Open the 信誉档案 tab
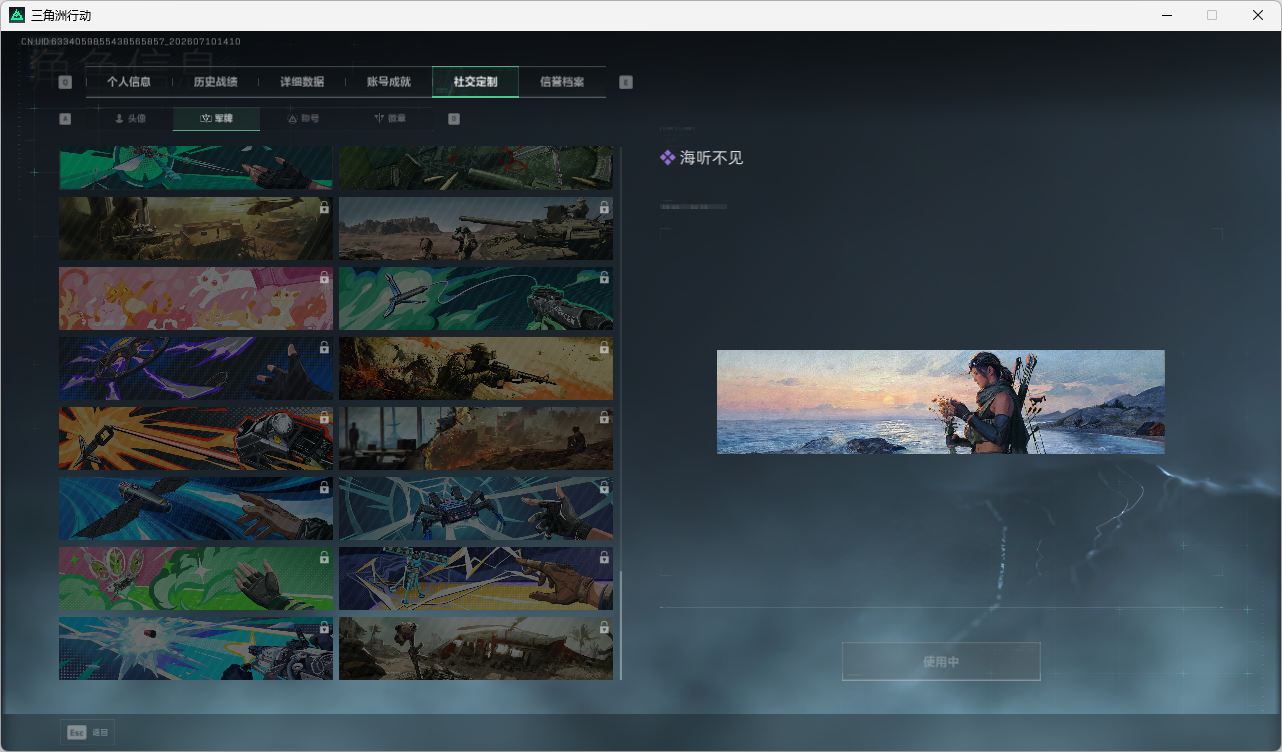 562,82
